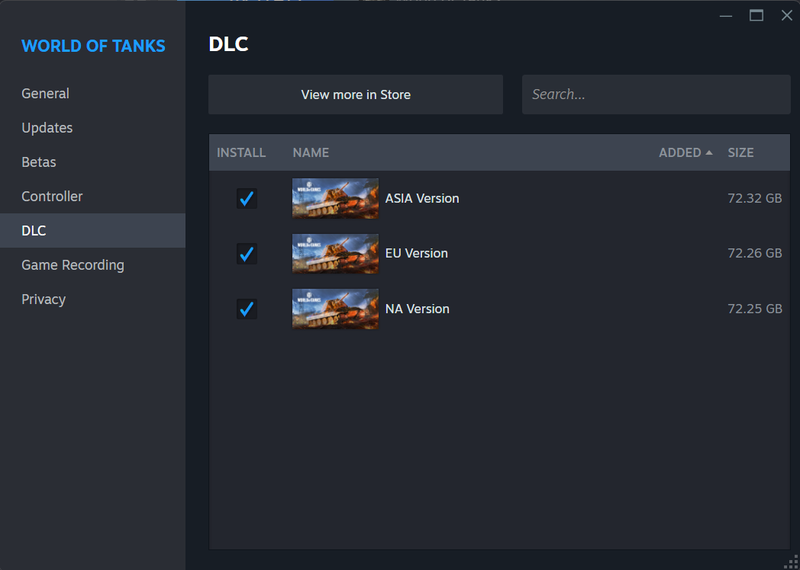Go to Controller settings
The image size is (800, 570).
93,196
